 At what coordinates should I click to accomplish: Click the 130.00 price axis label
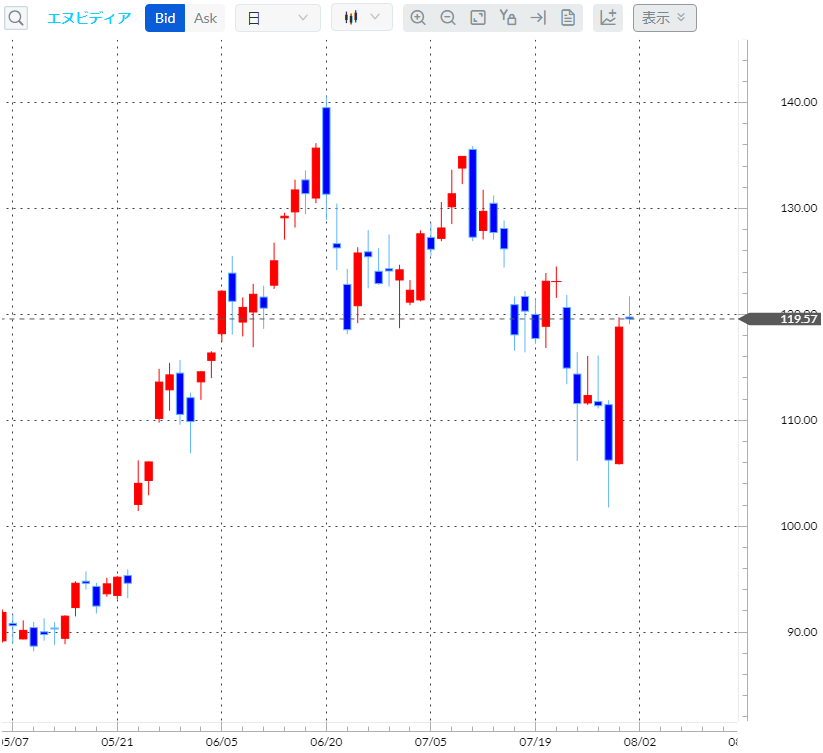pos(798,208)
